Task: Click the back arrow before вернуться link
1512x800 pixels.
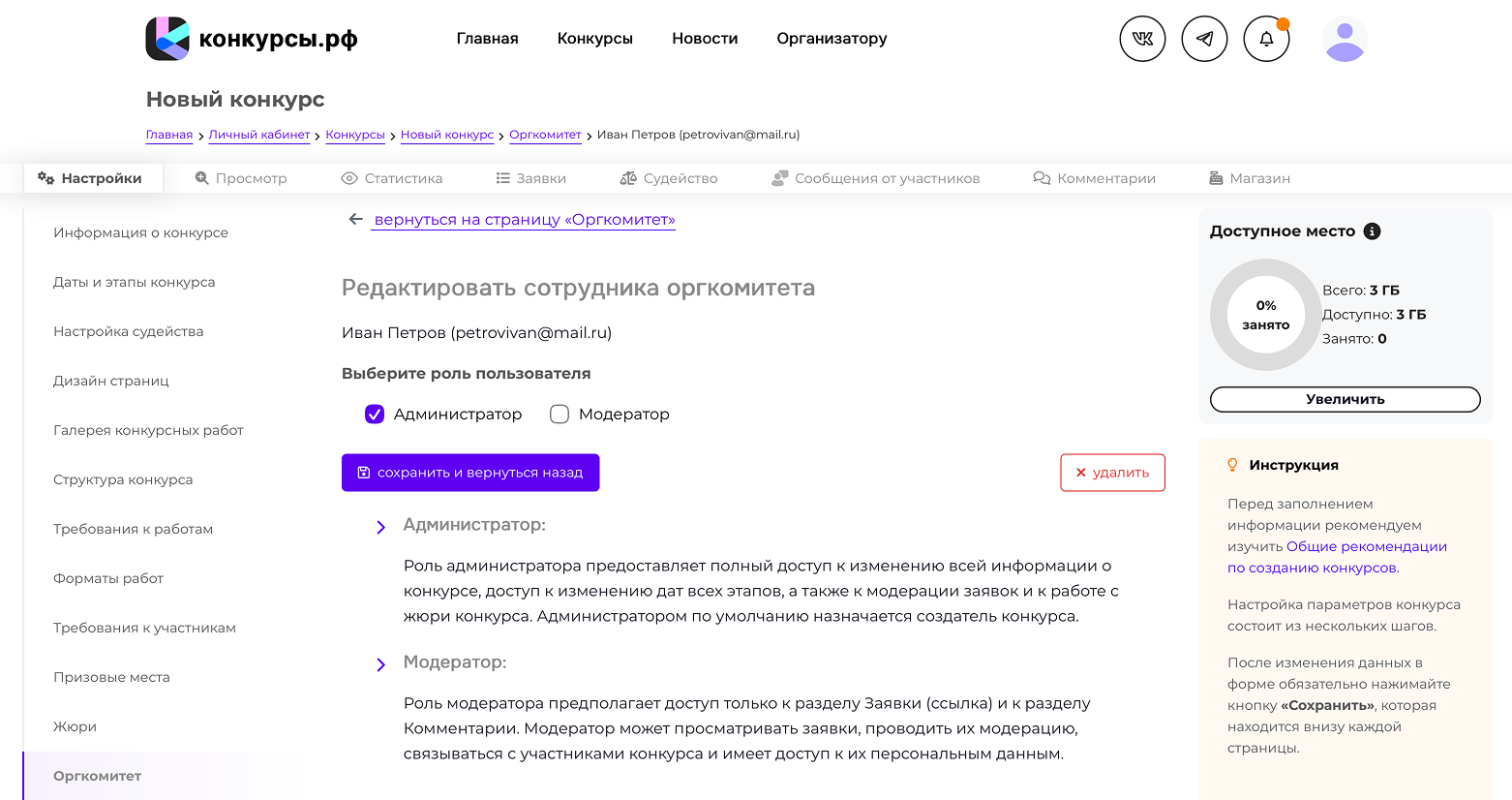Action: pyautogui.click(x=355, y=220)
